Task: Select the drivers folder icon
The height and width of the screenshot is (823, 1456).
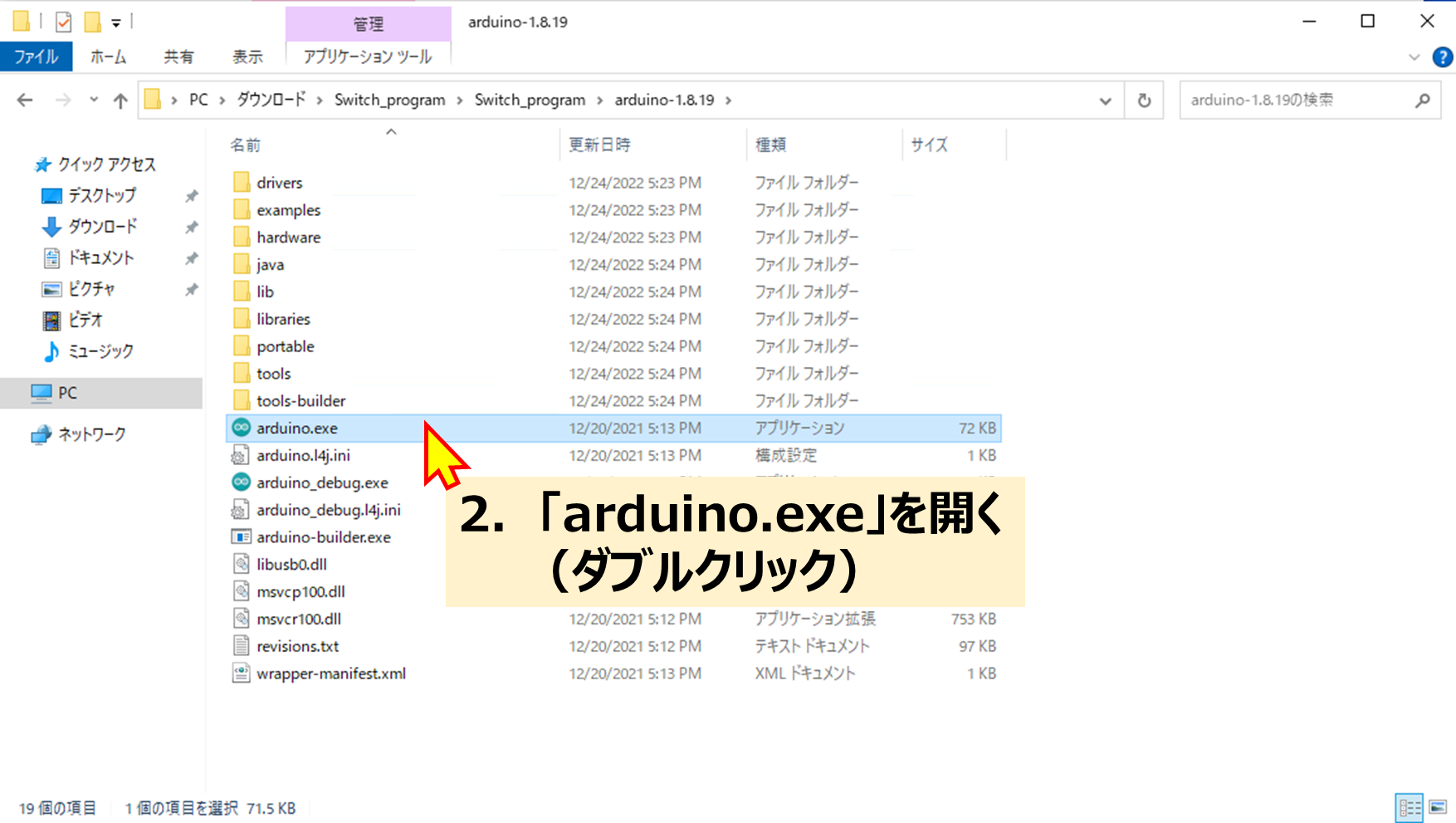Action: coord(242,182)
